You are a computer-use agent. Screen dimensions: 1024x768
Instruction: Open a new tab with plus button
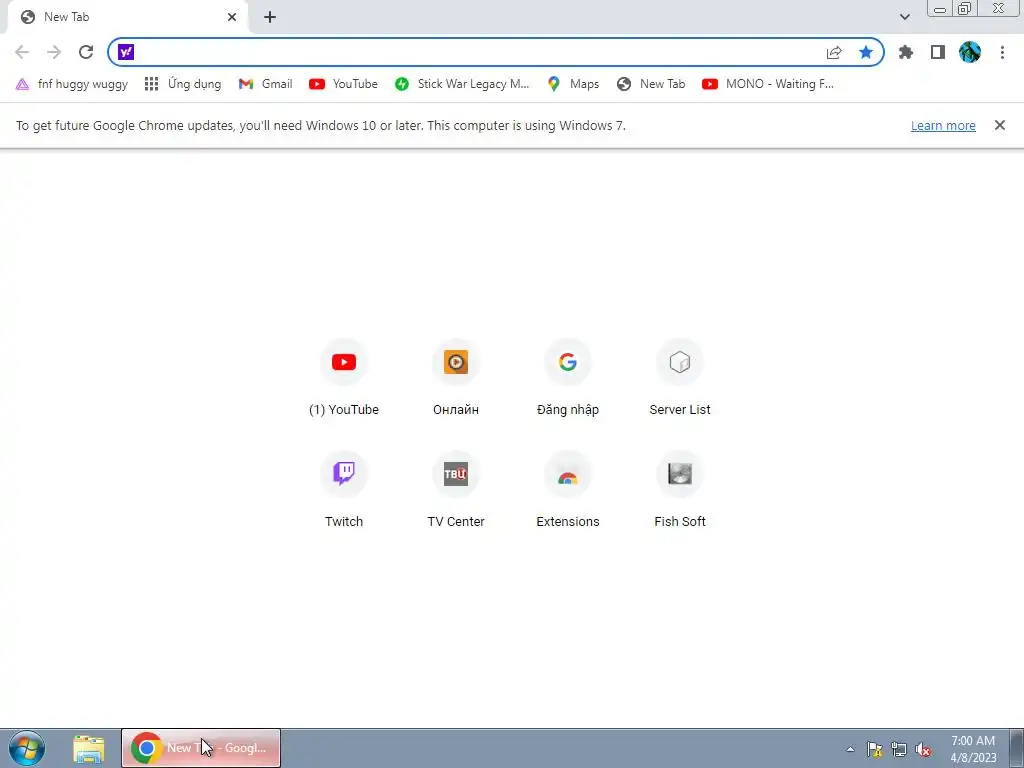coord(270,17)
